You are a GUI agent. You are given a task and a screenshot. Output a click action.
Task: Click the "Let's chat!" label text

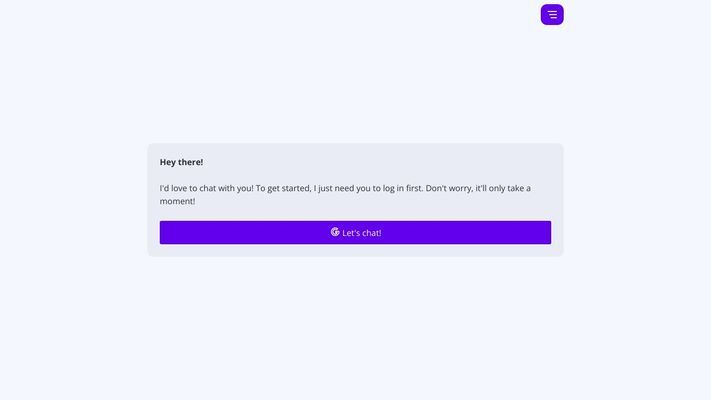click(361, 233)
